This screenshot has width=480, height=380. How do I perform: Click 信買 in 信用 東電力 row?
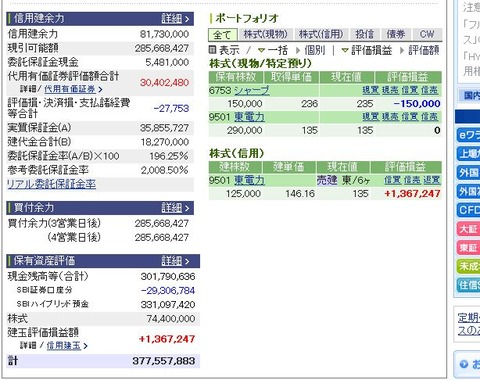[392, 180]
